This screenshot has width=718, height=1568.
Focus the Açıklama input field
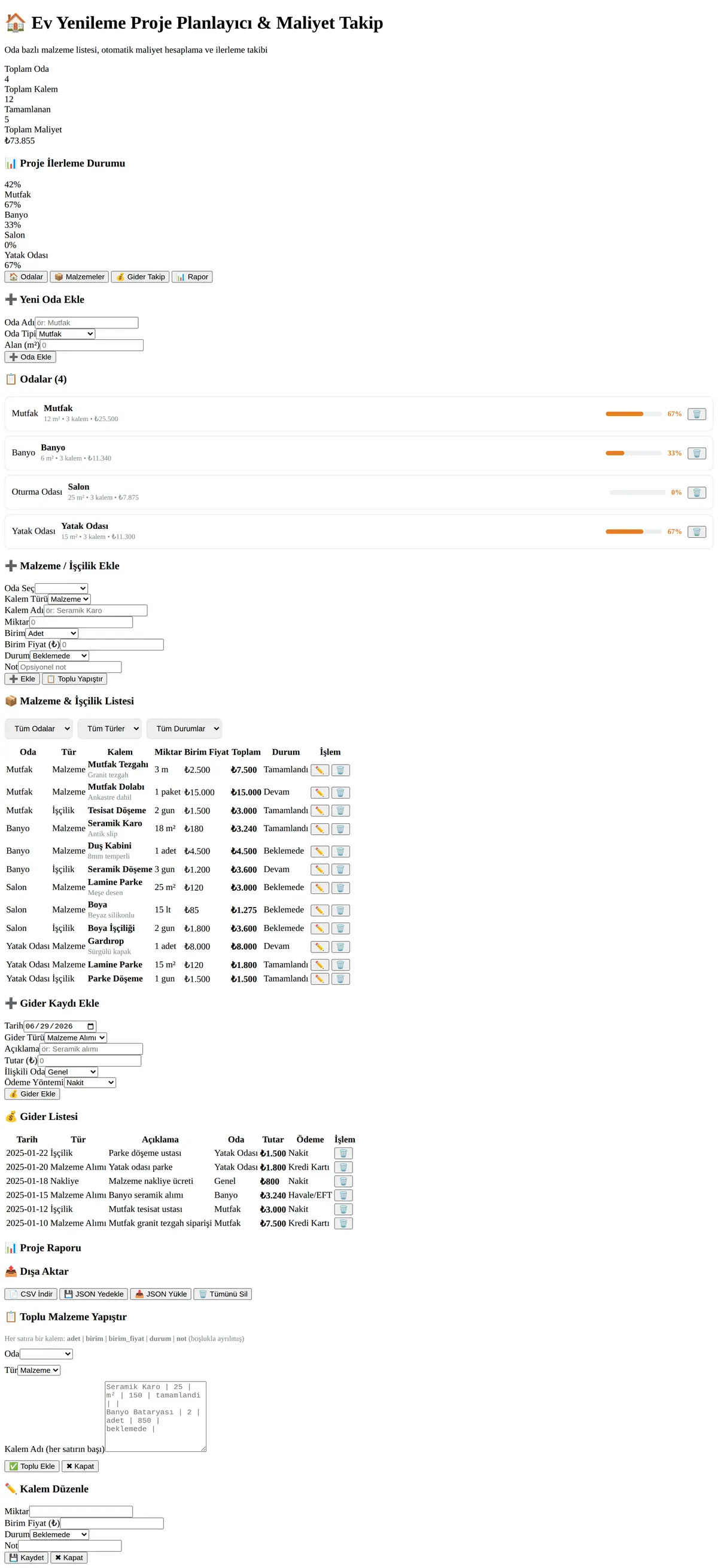pos(92,1049)
